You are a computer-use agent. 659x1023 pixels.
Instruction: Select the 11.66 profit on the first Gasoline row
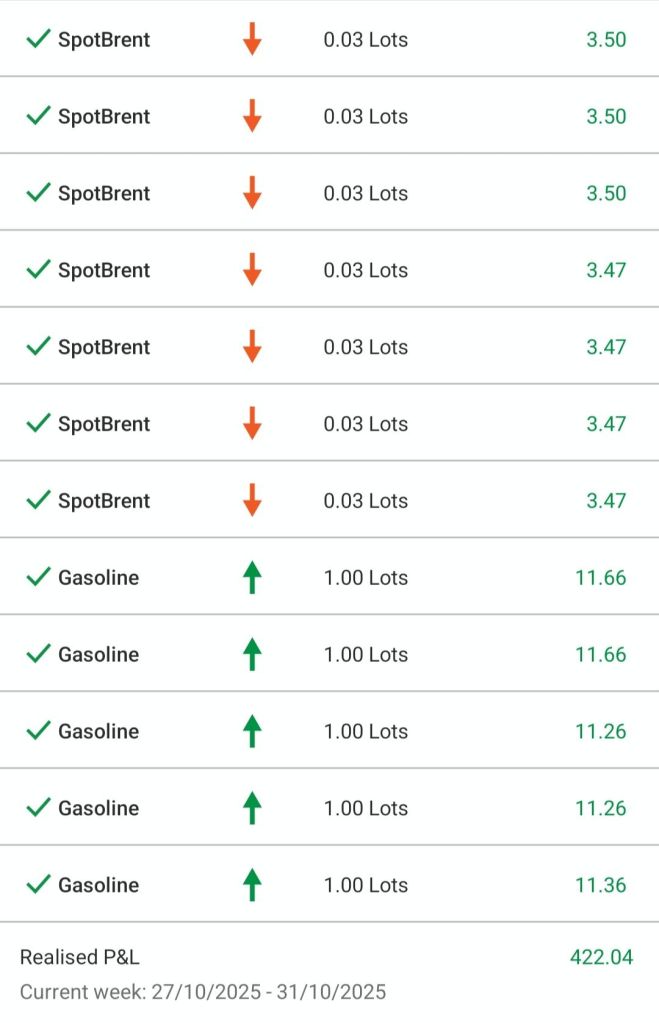pos(600,578)
